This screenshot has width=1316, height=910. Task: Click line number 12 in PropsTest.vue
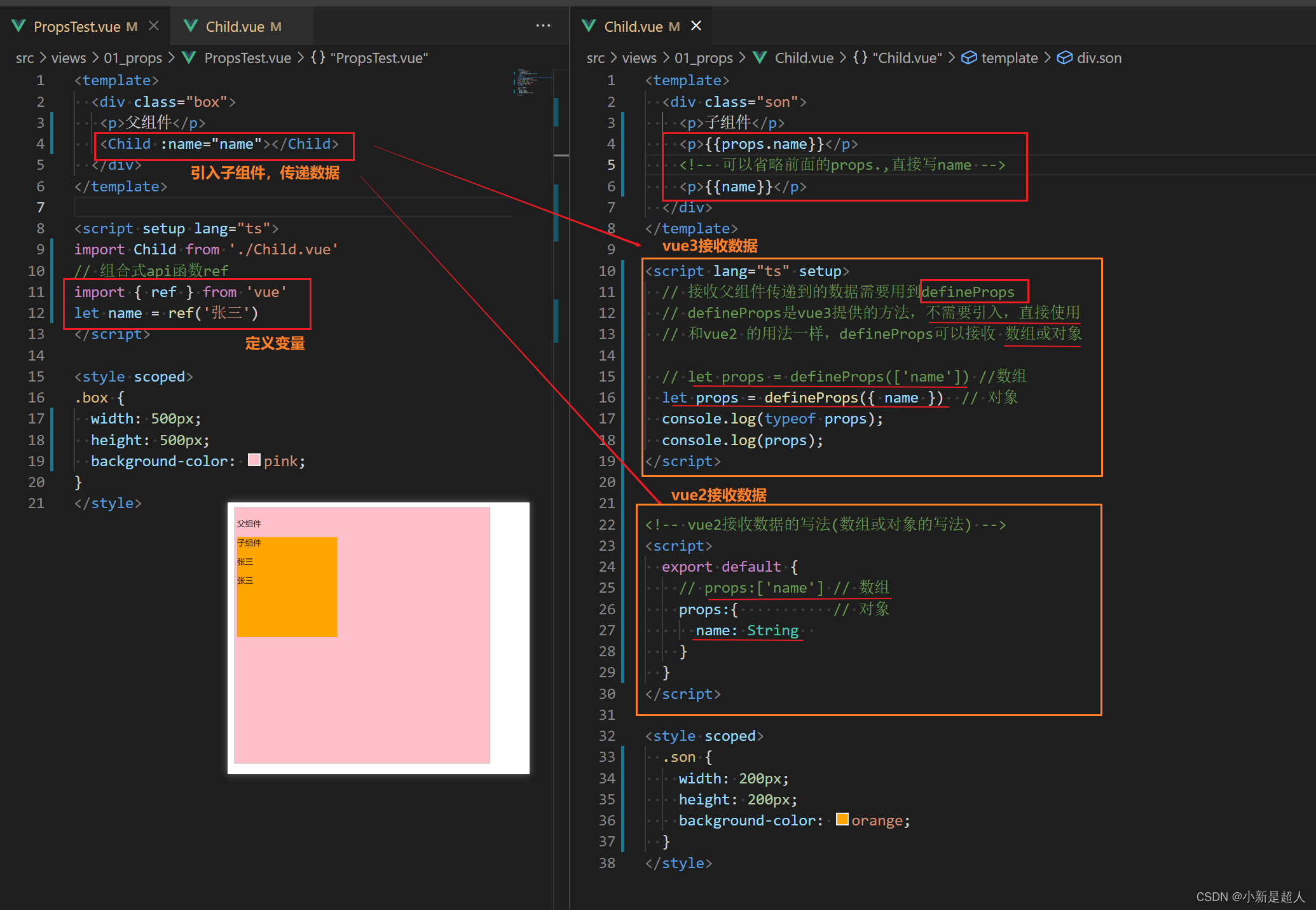pos(36,313)
